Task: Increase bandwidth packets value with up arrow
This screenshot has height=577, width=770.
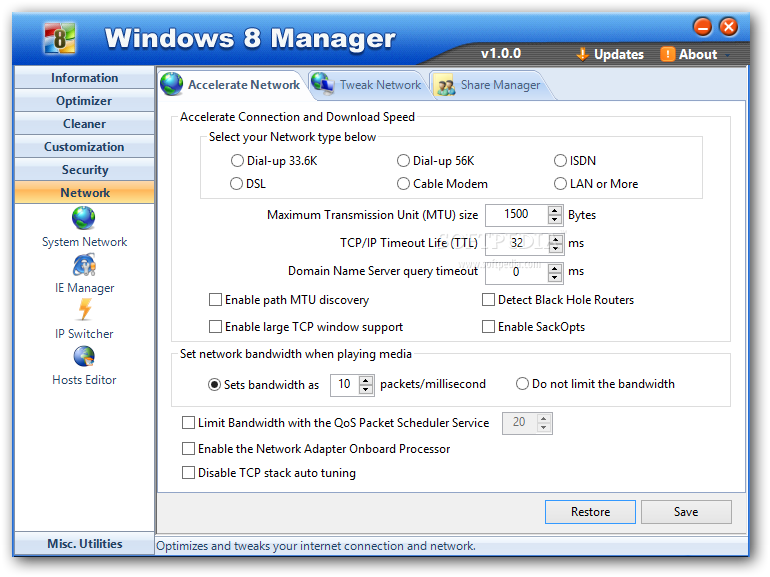Action: [x=366, y=380]
